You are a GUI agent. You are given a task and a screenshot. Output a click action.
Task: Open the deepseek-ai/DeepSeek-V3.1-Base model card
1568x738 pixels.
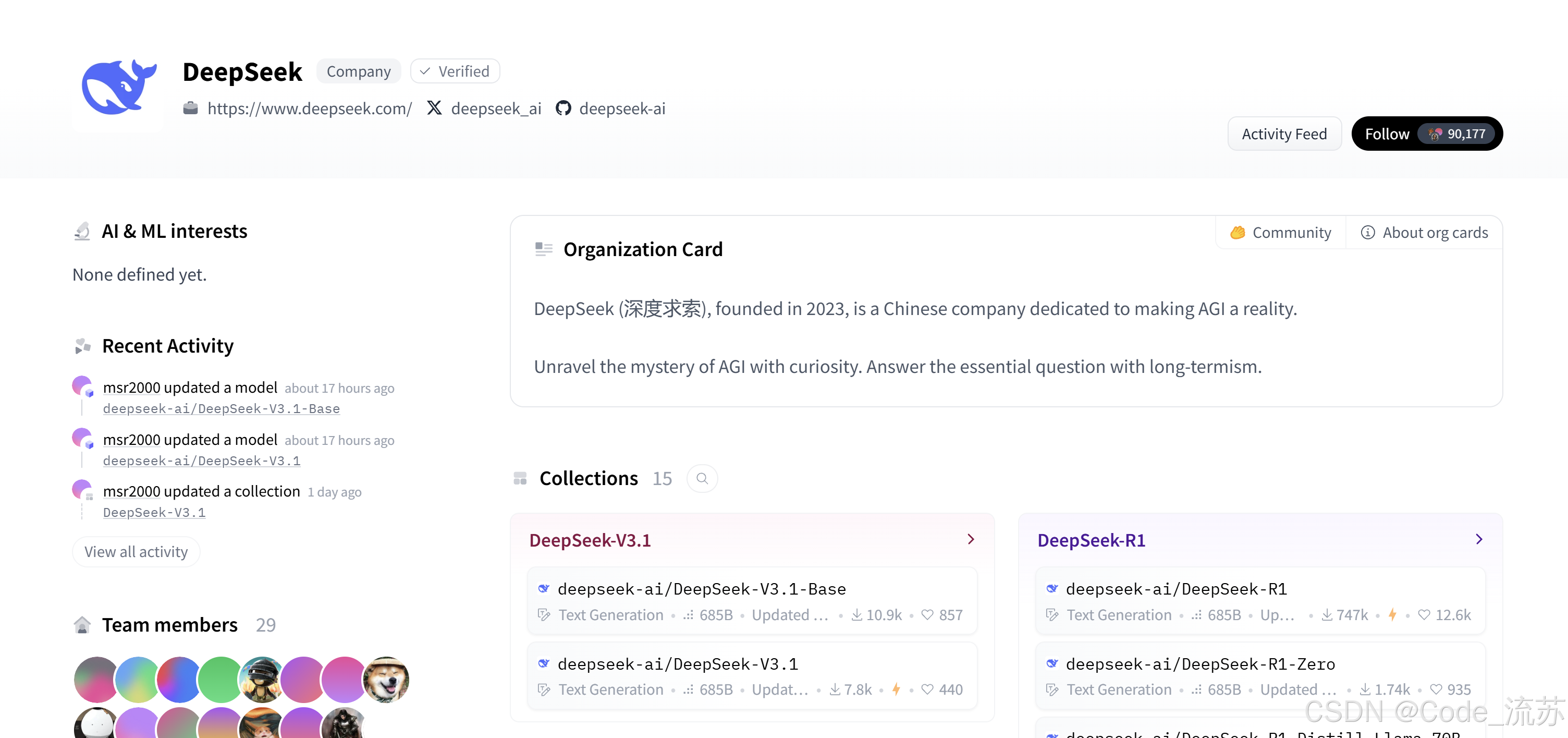pos(752,600)
